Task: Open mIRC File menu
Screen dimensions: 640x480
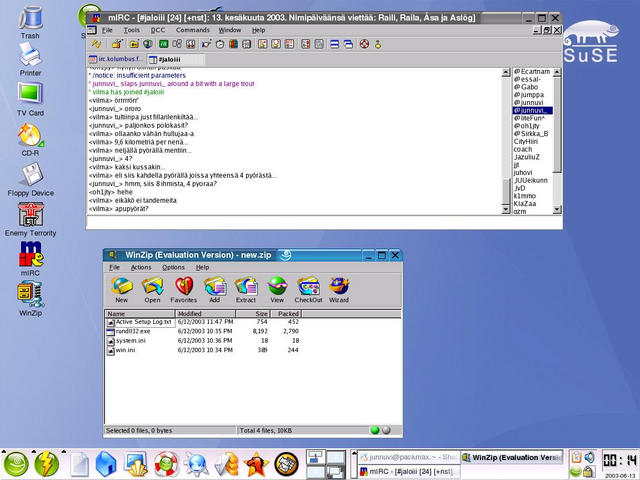Action: coord(107,30)
